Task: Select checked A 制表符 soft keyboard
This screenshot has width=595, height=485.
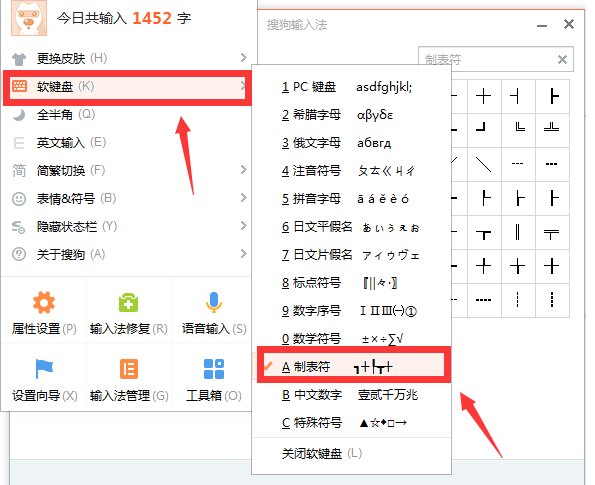Action: point(351,367)
